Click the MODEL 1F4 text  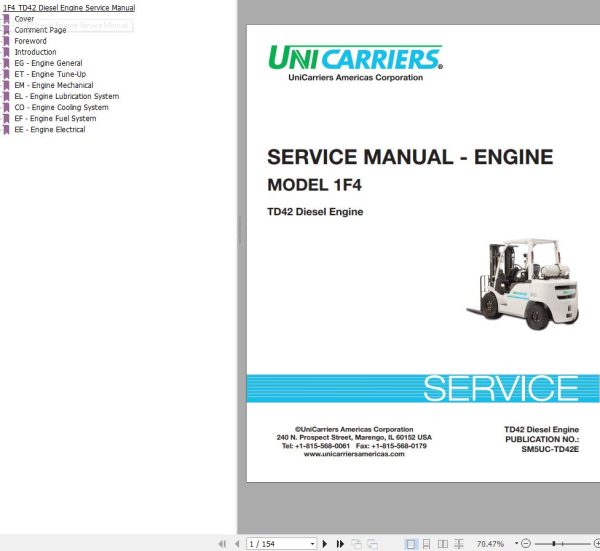tap(314, 185)
